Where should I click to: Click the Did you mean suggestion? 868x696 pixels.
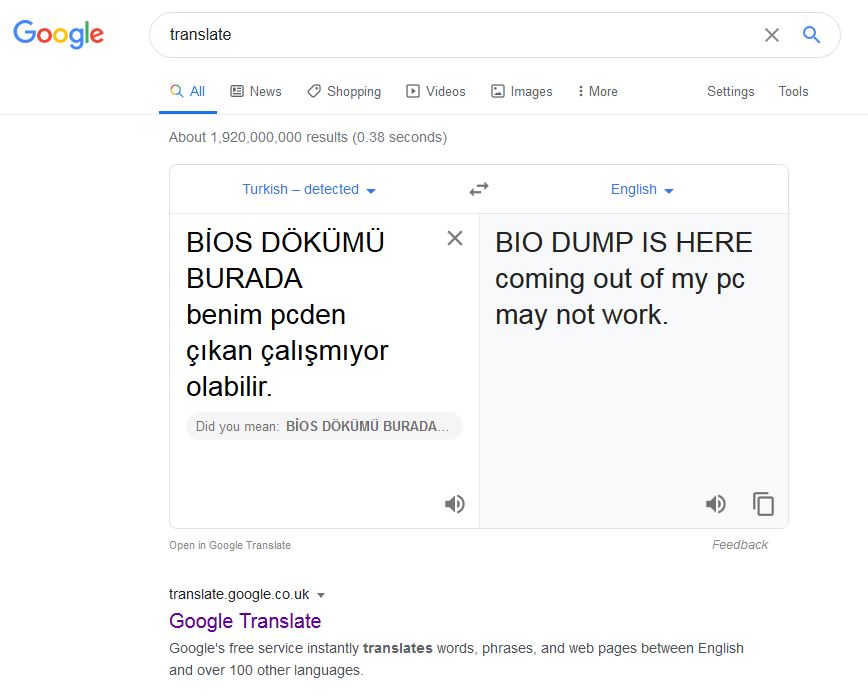click(367, 426)
